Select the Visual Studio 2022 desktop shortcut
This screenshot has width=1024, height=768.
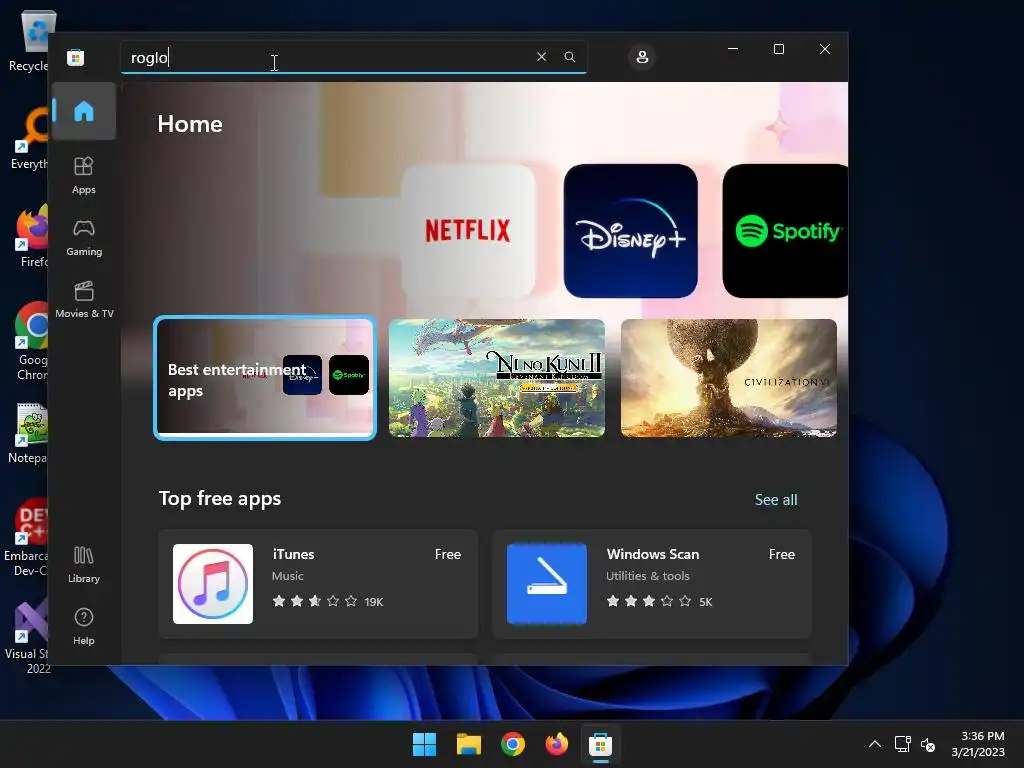click(x=29, y=636)
